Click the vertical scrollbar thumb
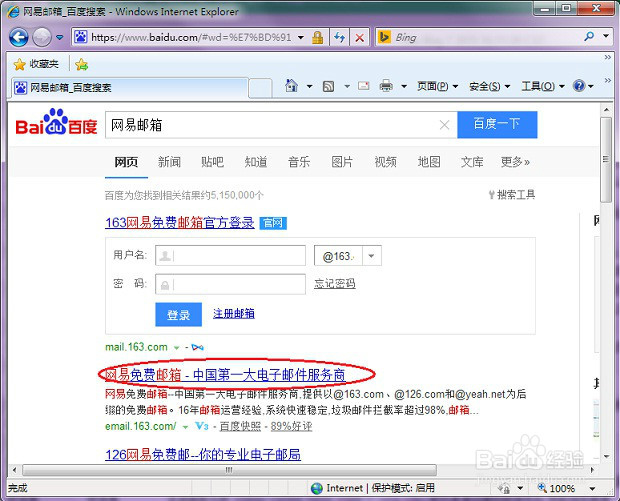Screen dimensions: 620x501 (606, 160)
